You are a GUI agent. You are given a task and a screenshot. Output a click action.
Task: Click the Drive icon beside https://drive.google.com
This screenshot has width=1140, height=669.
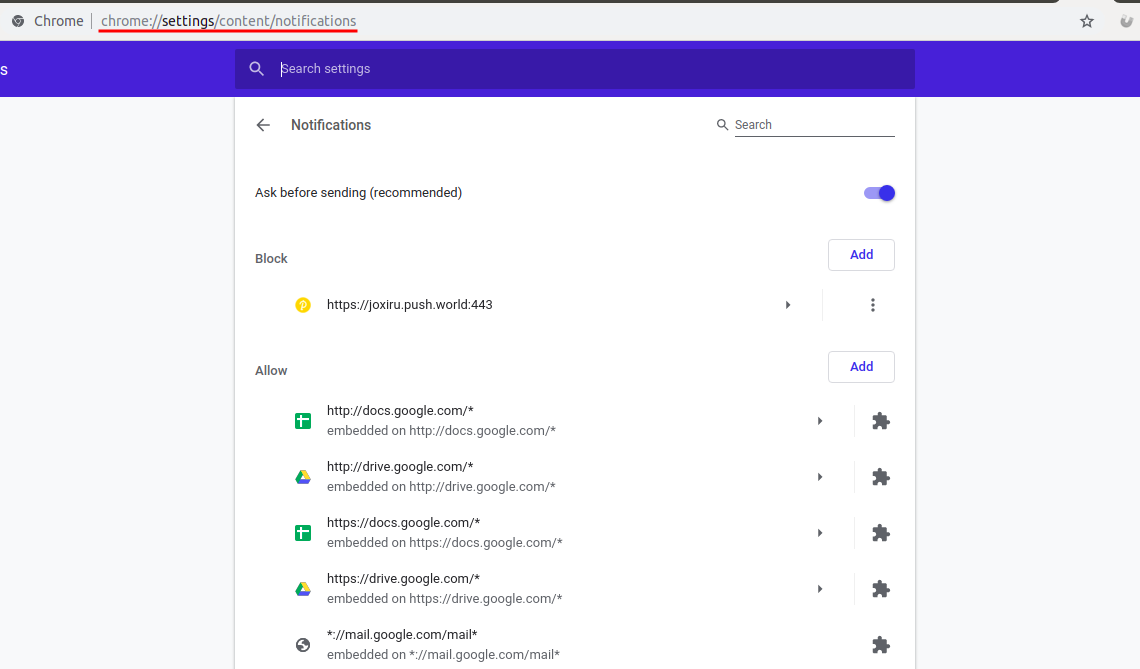[x=303, y=589]
